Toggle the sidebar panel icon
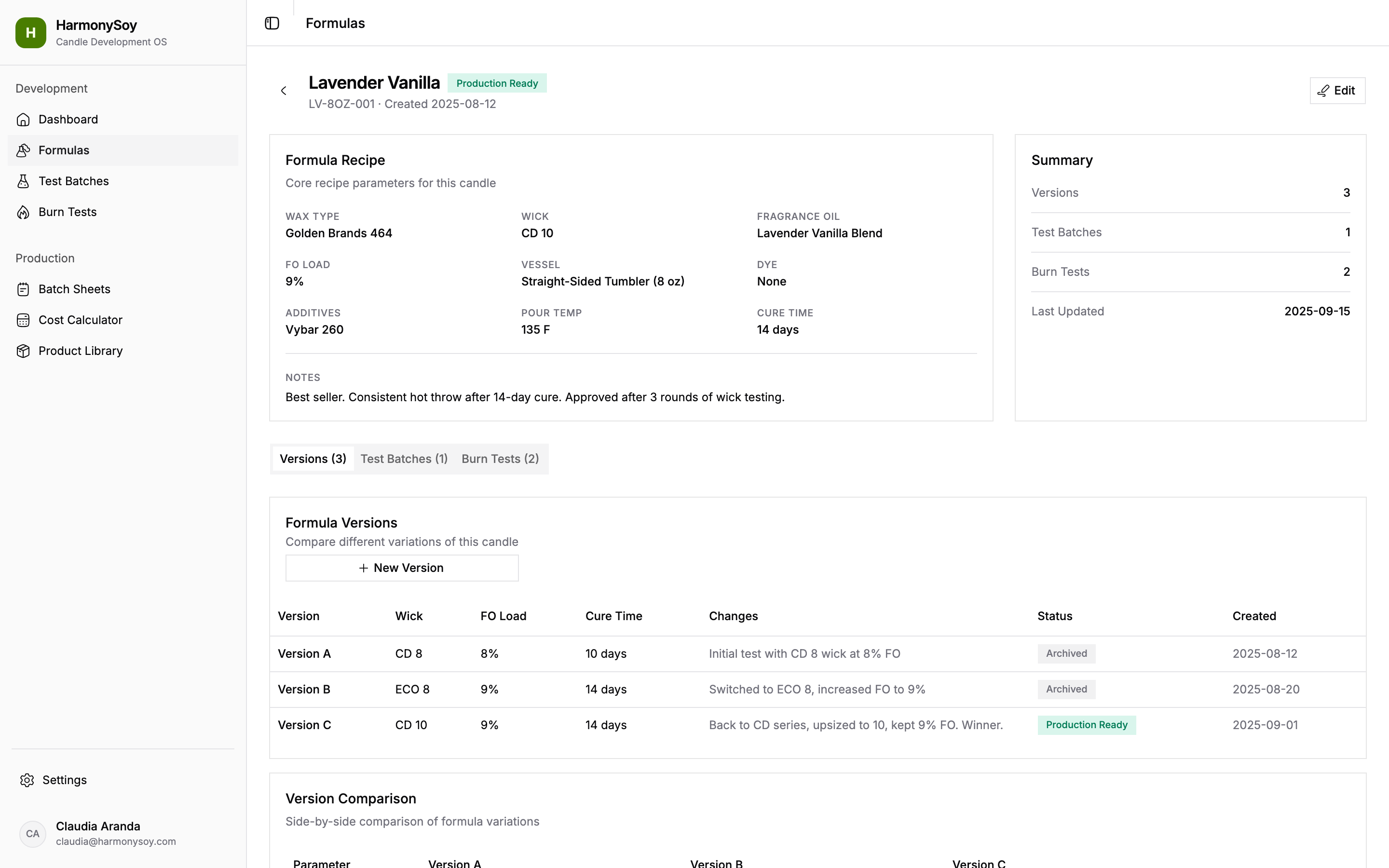The image size is (1389, 868). click(272, 23)
